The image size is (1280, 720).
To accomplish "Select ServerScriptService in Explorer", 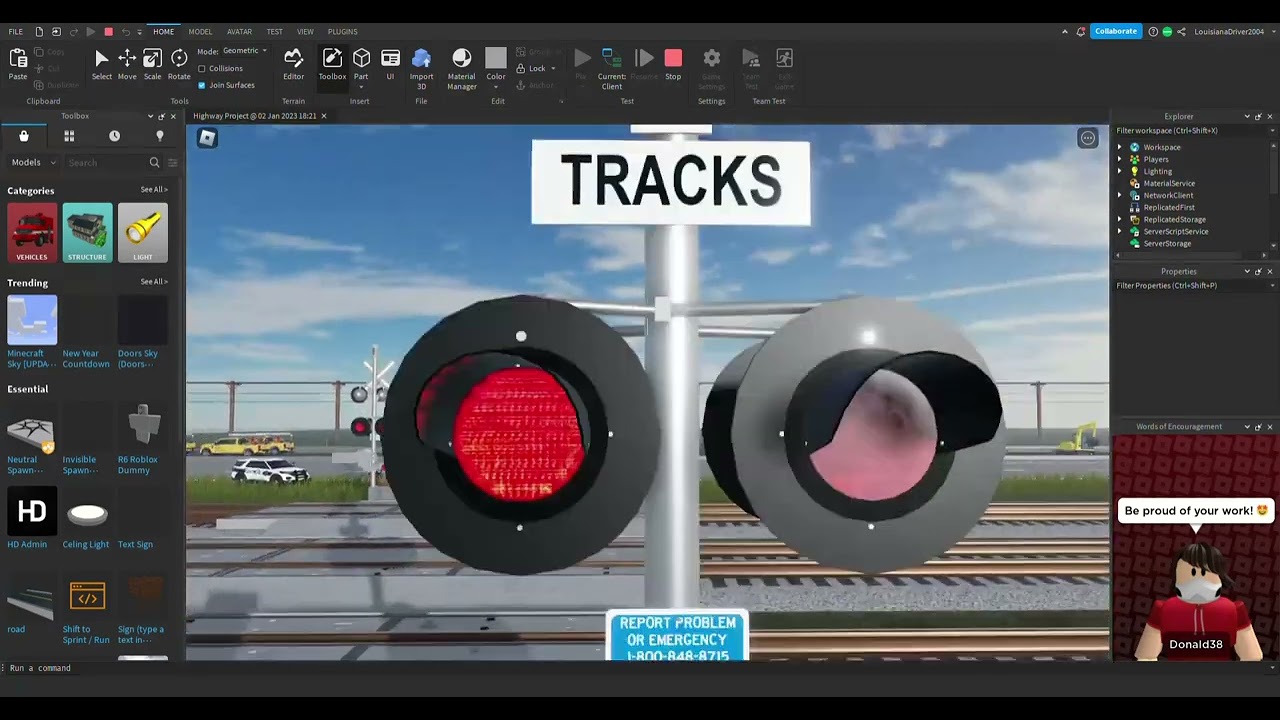I will 1175,231.
